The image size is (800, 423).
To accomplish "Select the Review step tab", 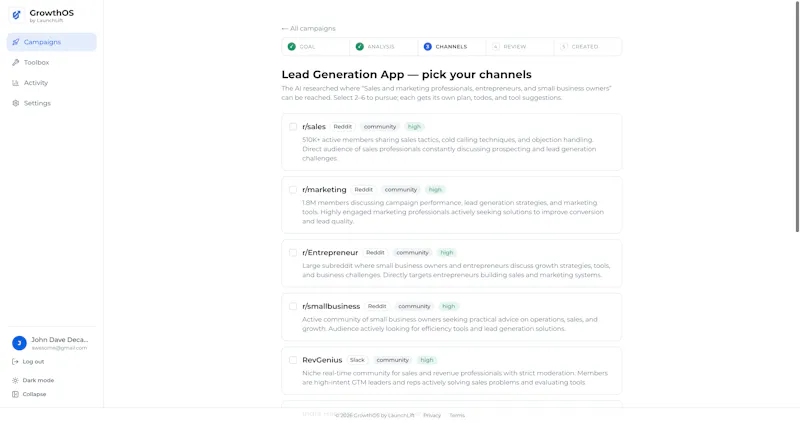I will (520, 46).
